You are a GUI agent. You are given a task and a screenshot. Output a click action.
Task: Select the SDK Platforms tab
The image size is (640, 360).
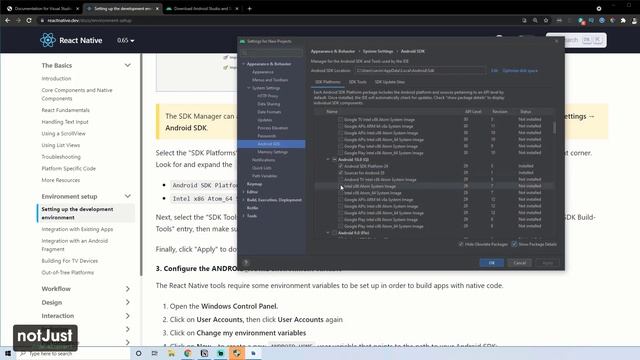click(x=328, y=82)
